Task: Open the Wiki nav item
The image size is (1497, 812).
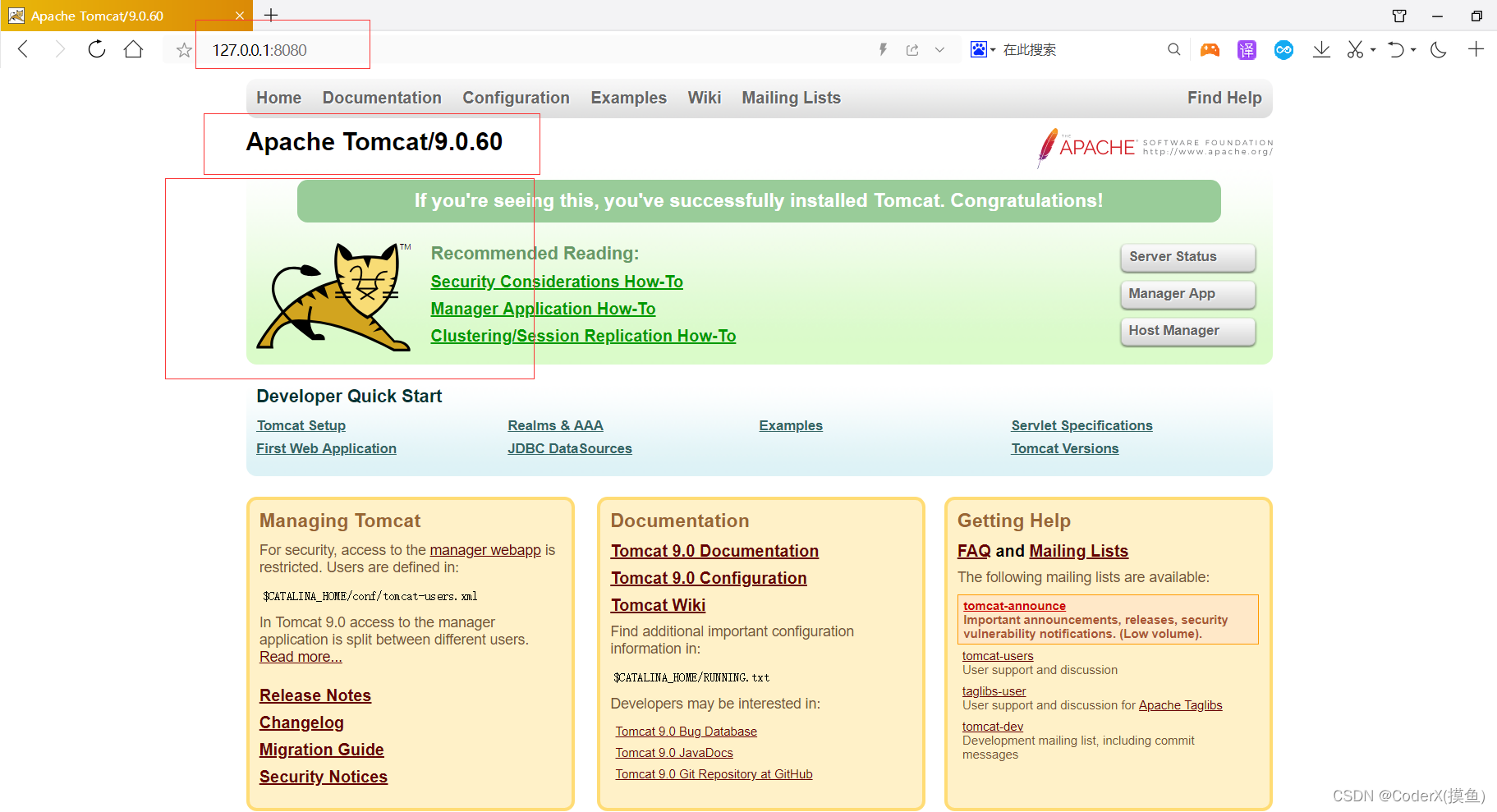Action: pos(705,98)
